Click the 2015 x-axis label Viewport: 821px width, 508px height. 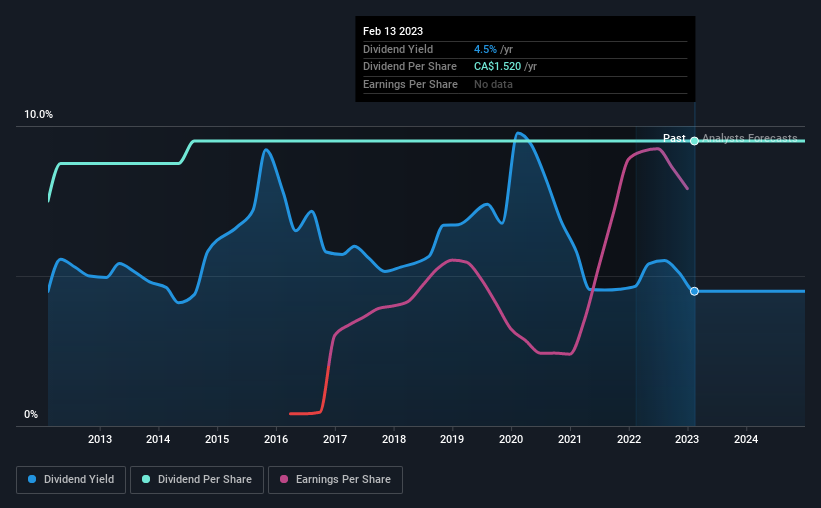217,439
